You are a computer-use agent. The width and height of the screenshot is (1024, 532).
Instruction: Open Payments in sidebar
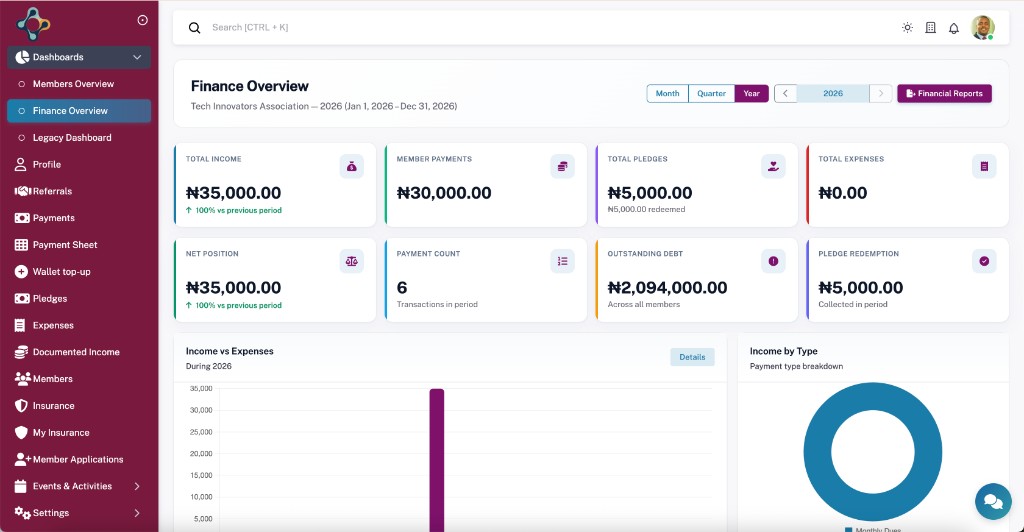(x=79, y=218)
